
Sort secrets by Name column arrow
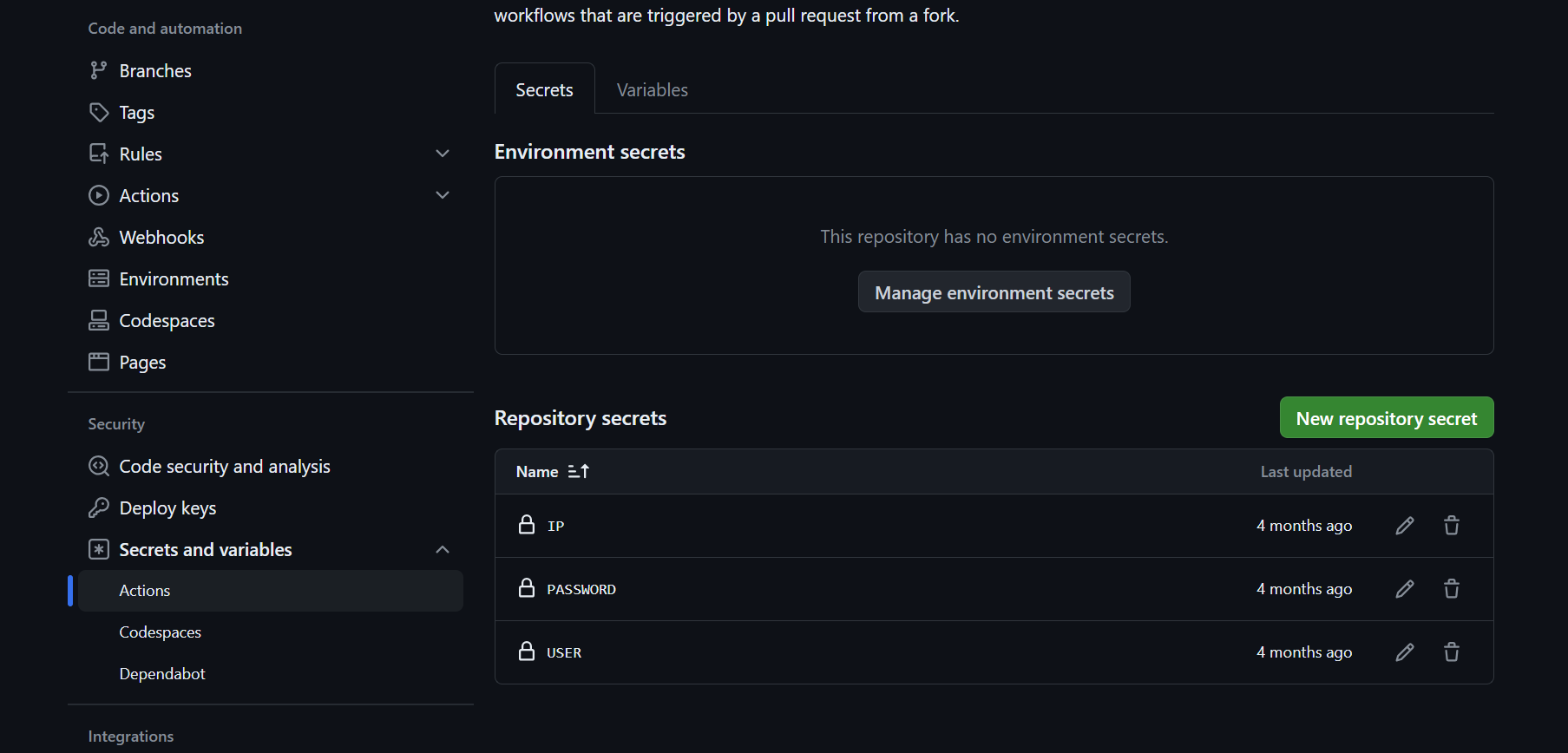tap(578, 471)
